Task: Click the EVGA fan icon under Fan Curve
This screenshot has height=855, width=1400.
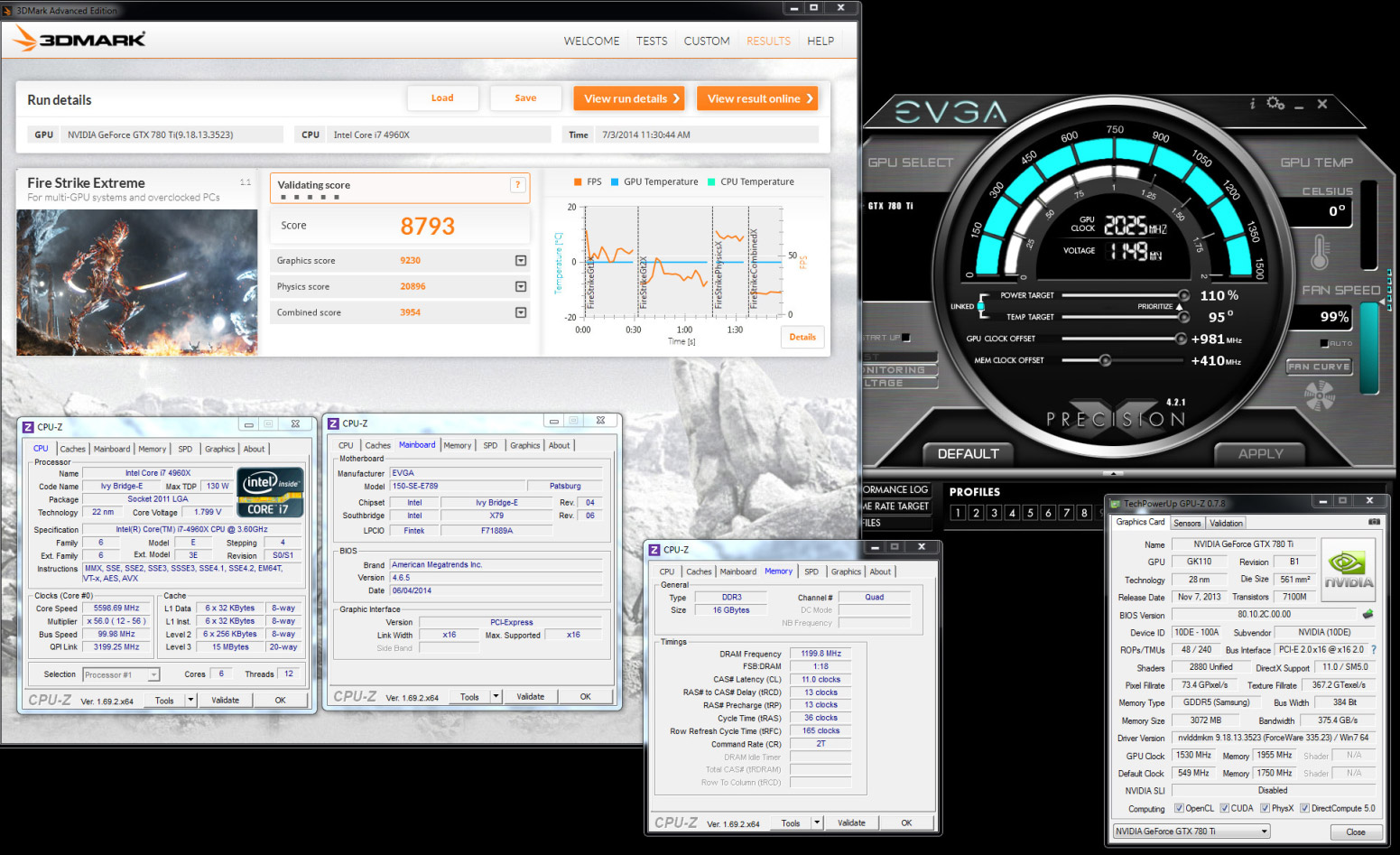Action: point(1320,395)
